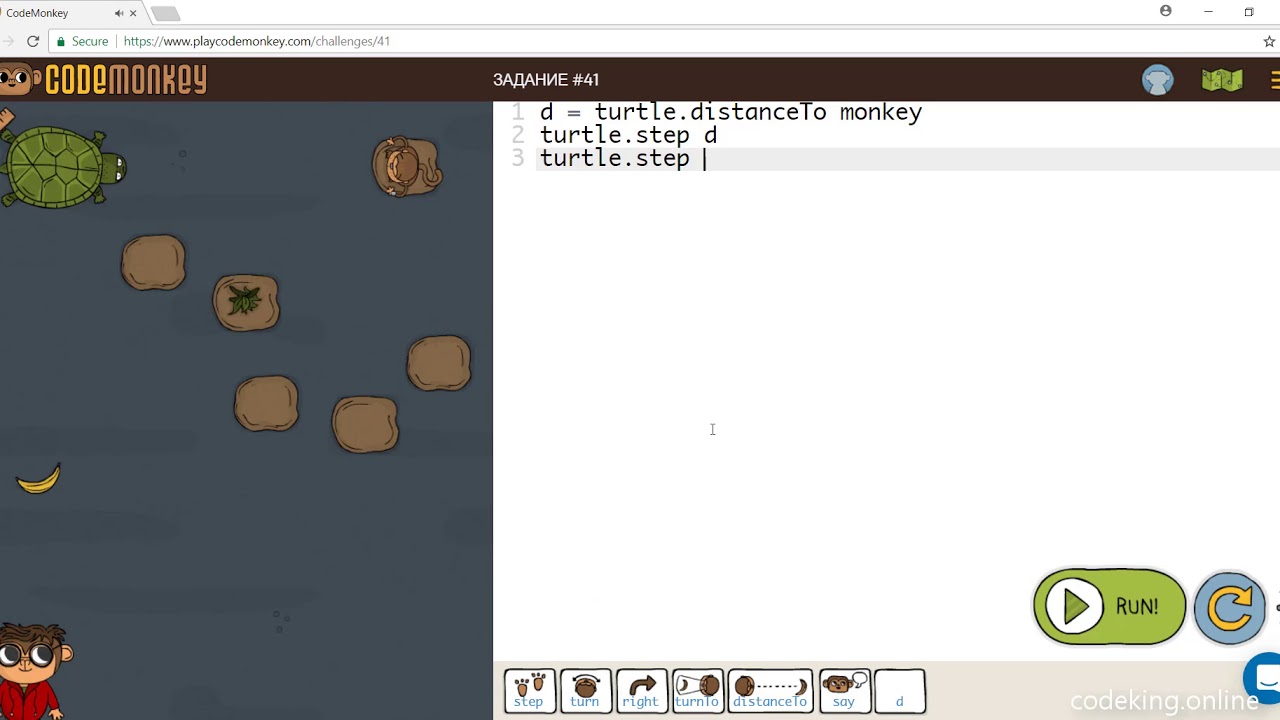Open the challenge map icon
The height and width of the screenshot is (720, 1280).
pos(1221,80)
